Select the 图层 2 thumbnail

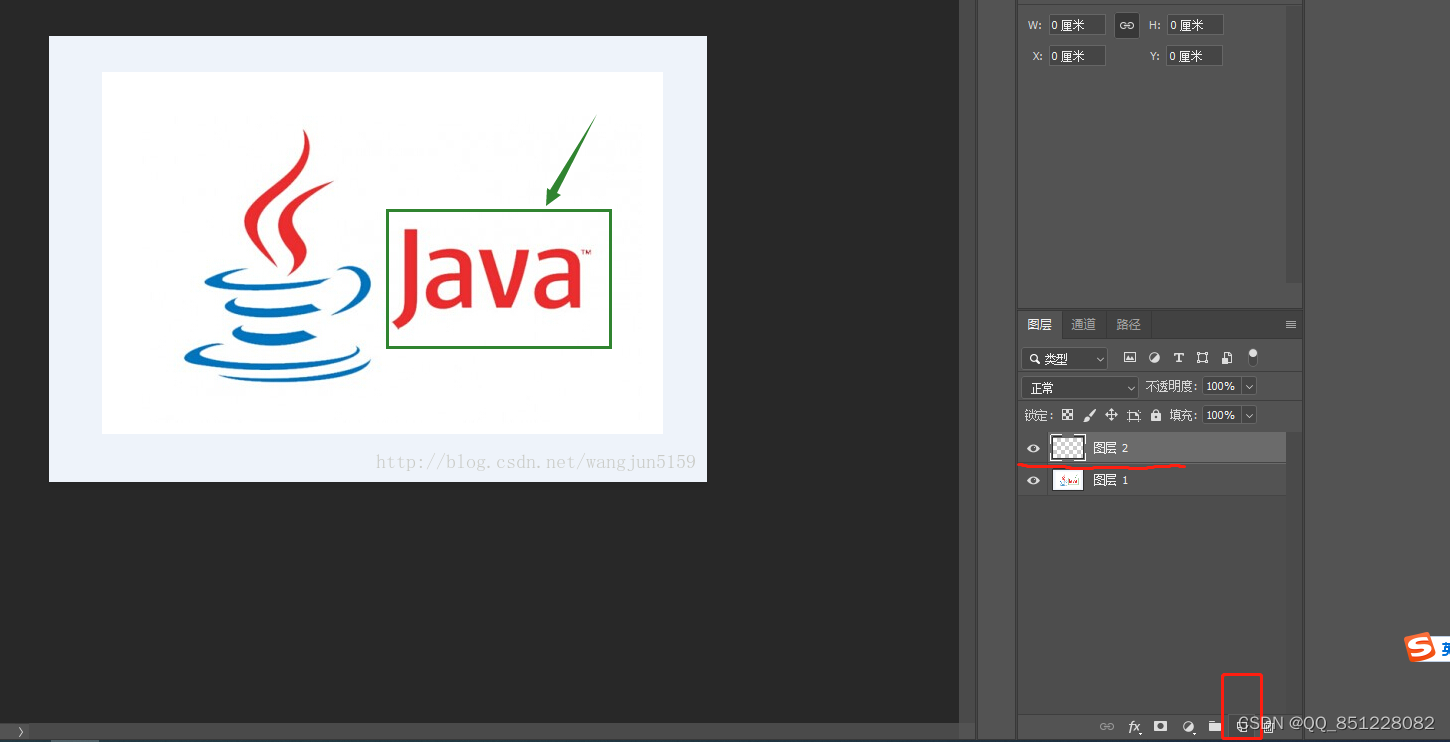[x=1068, y=448]
